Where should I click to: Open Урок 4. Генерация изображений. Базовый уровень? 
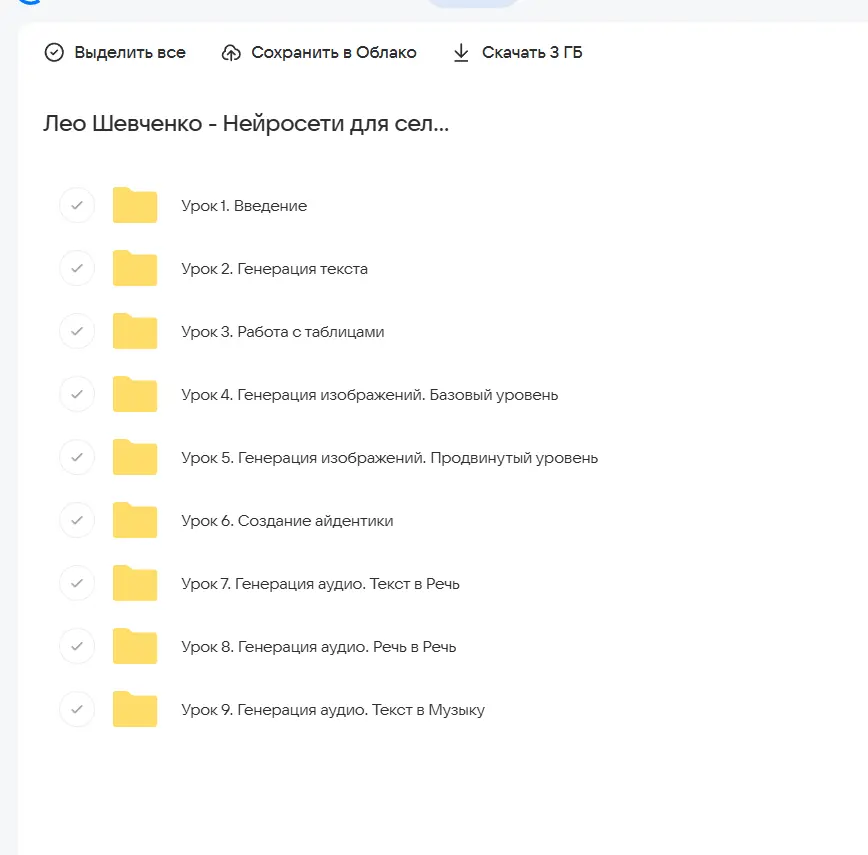pyautogui.click(x=369, y=395)
